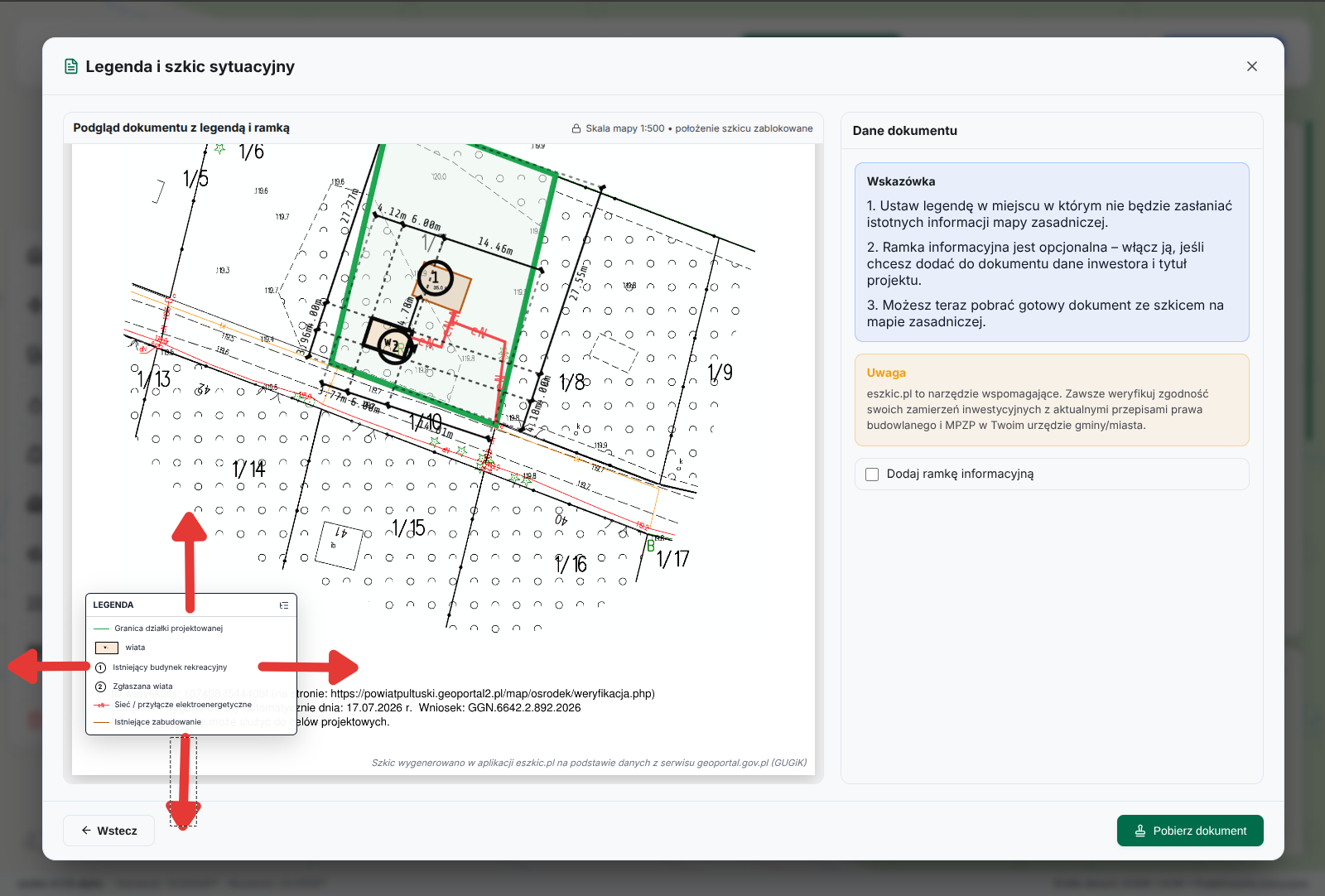Image resolution: width=1325 pixels, height=896 pixels.
Task: Click the circled 2 symbol in the legend
Action: (x=101, y=686)
